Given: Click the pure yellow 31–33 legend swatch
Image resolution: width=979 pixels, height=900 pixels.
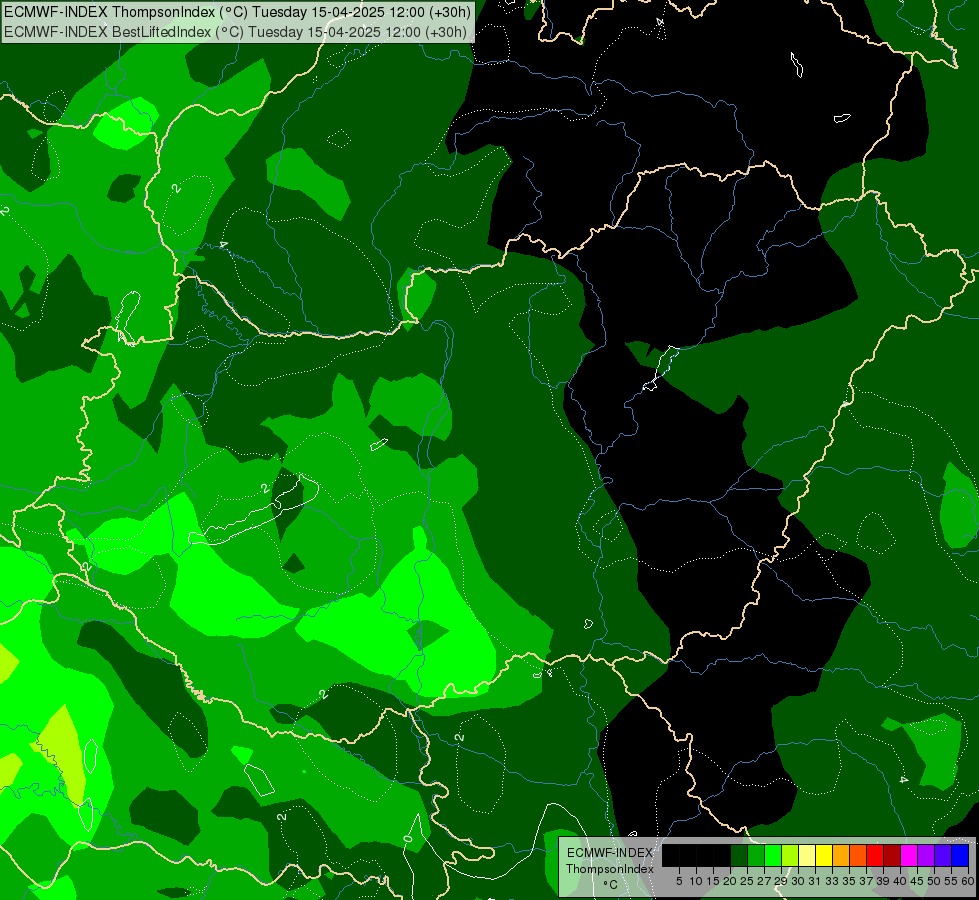Looking at the screenshot, I should pos(824,855).
